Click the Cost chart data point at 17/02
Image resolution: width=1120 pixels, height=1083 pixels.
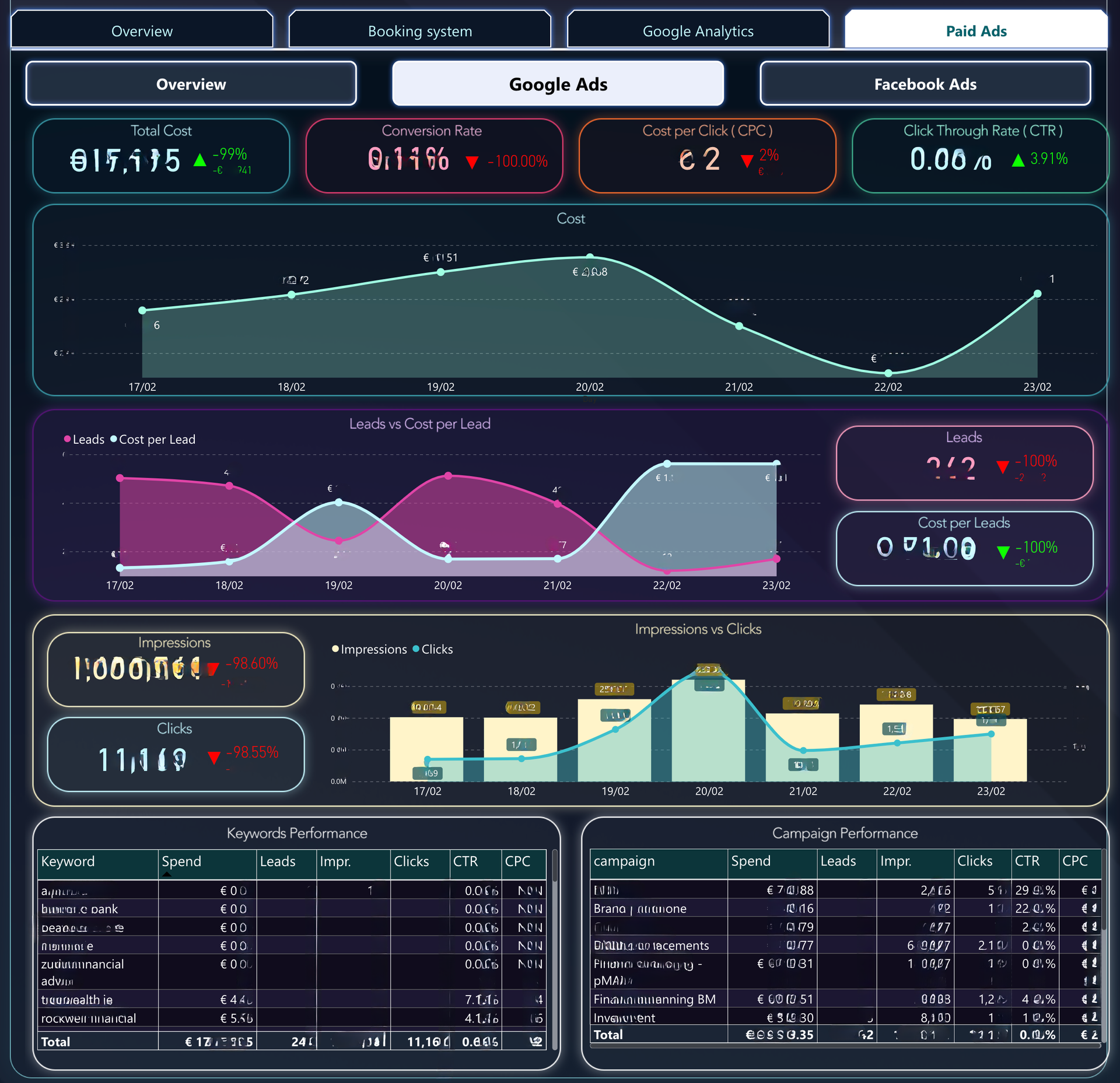coord(142,310)
